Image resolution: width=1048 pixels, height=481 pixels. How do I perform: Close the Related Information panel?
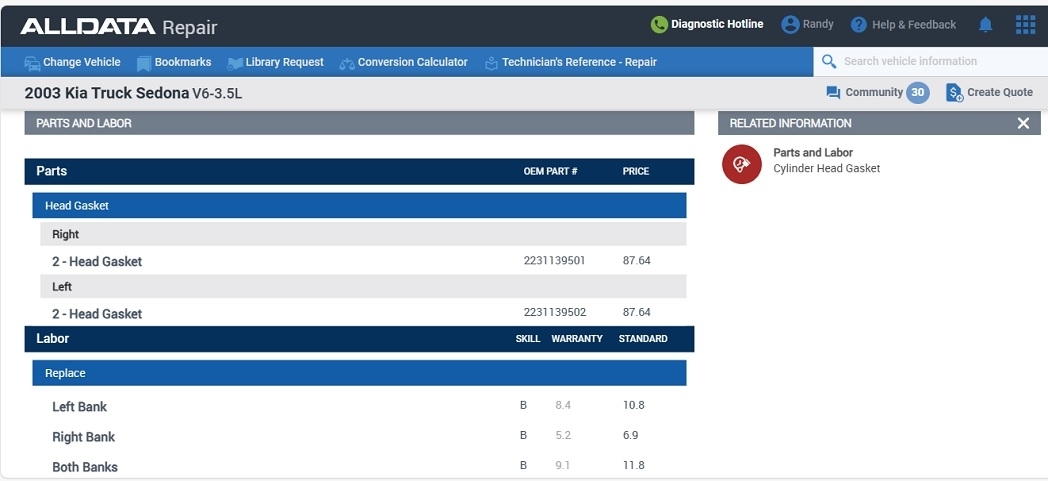[1023, 123]
